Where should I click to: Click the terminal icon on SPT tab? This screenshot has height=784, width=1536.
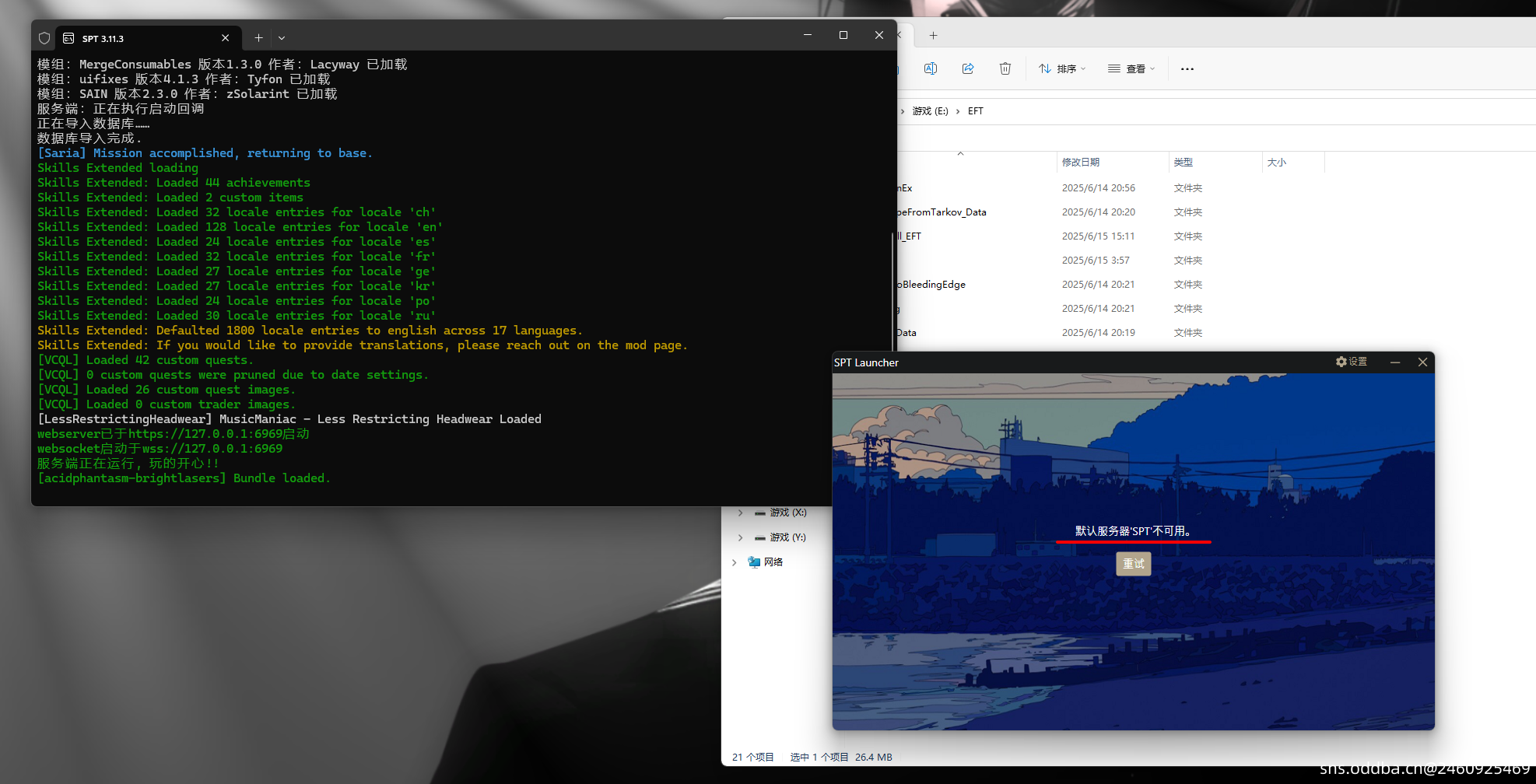coord(68,38)
